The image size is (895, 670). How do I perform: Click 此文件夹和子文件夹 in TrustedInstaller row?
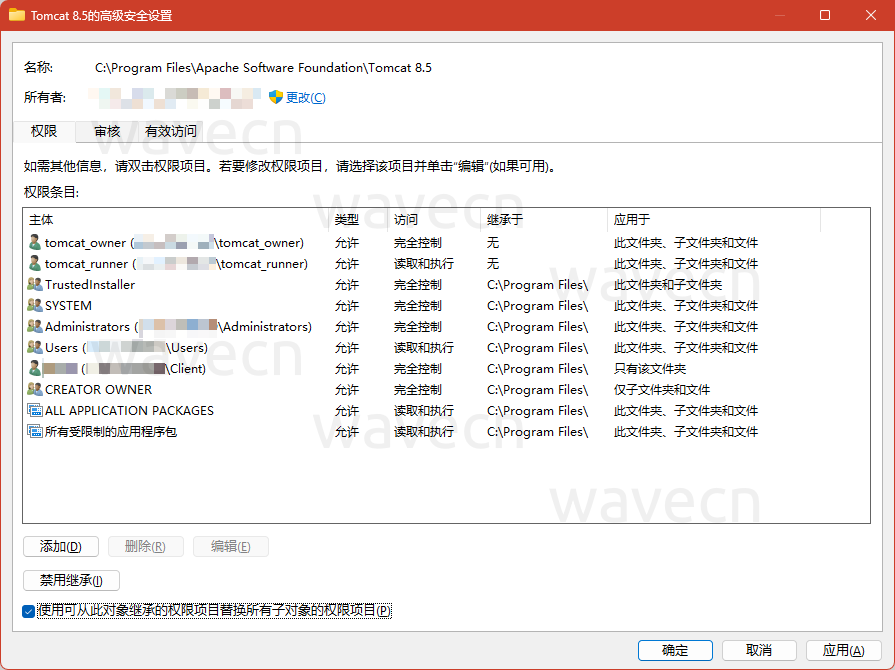pos(668,285)
